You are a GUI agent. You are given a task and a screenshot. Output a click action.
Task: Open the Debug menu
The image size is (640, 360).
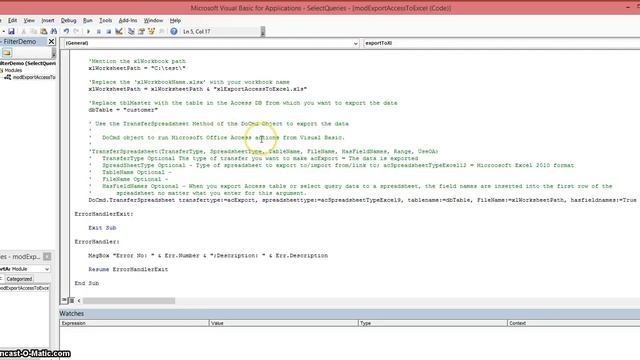click(69, 20)
